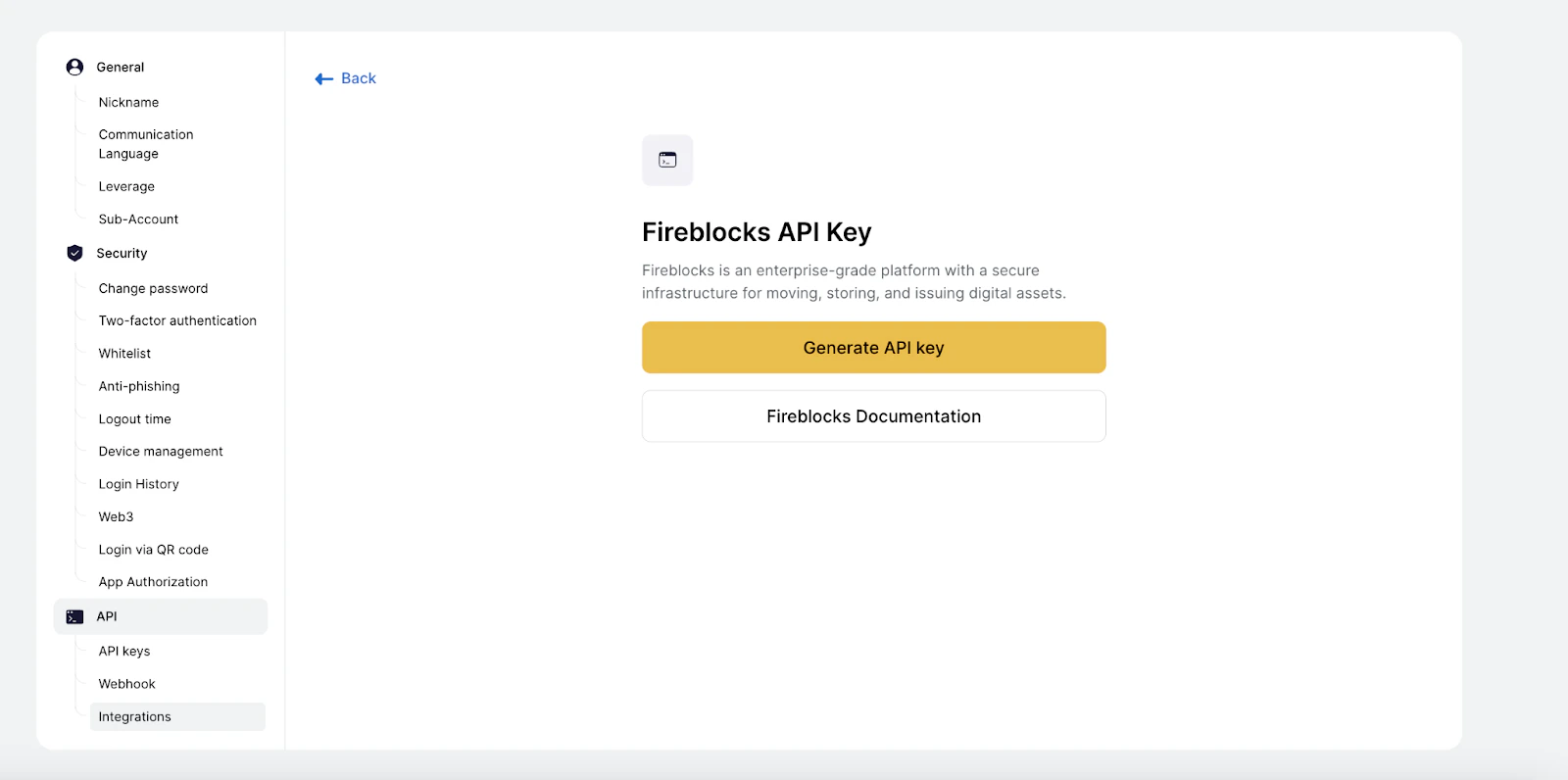Open Device management page

pyautogui.click(x=160, y=451)
